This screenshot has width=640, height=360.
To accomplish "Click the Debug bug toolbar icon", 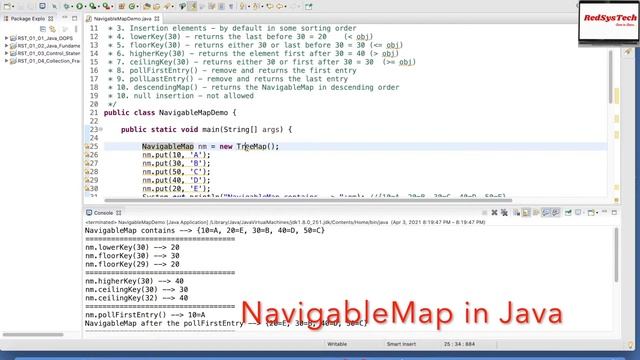I will coord(66,6).
